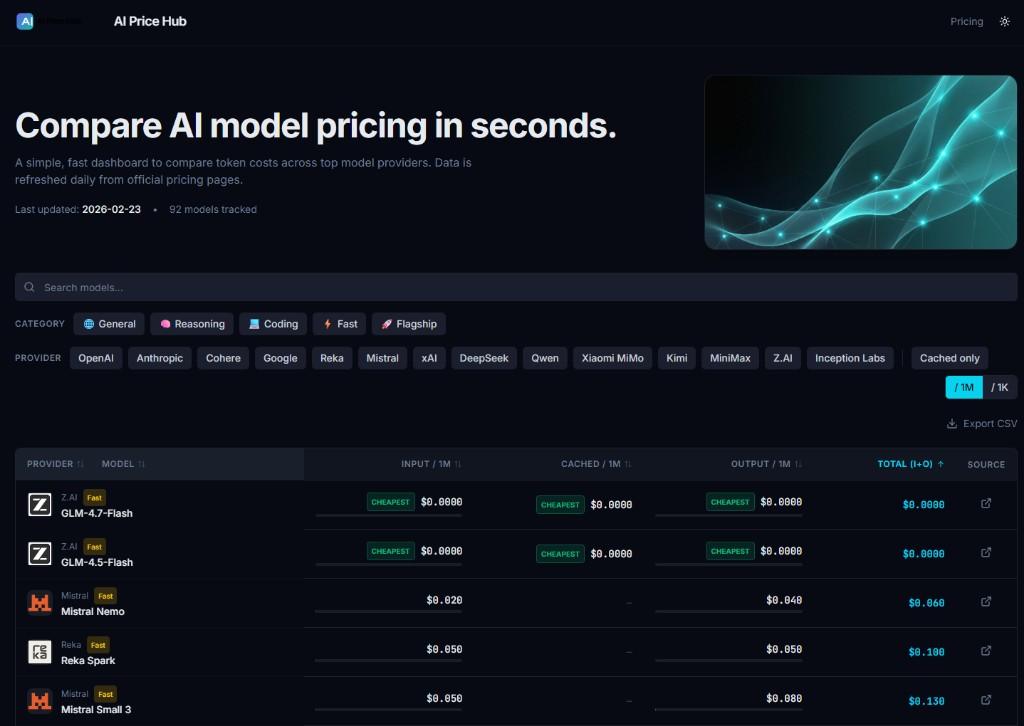Open the Pricing nav link
This screenshot has width=1024, height=726.
(x=966, y=21)
